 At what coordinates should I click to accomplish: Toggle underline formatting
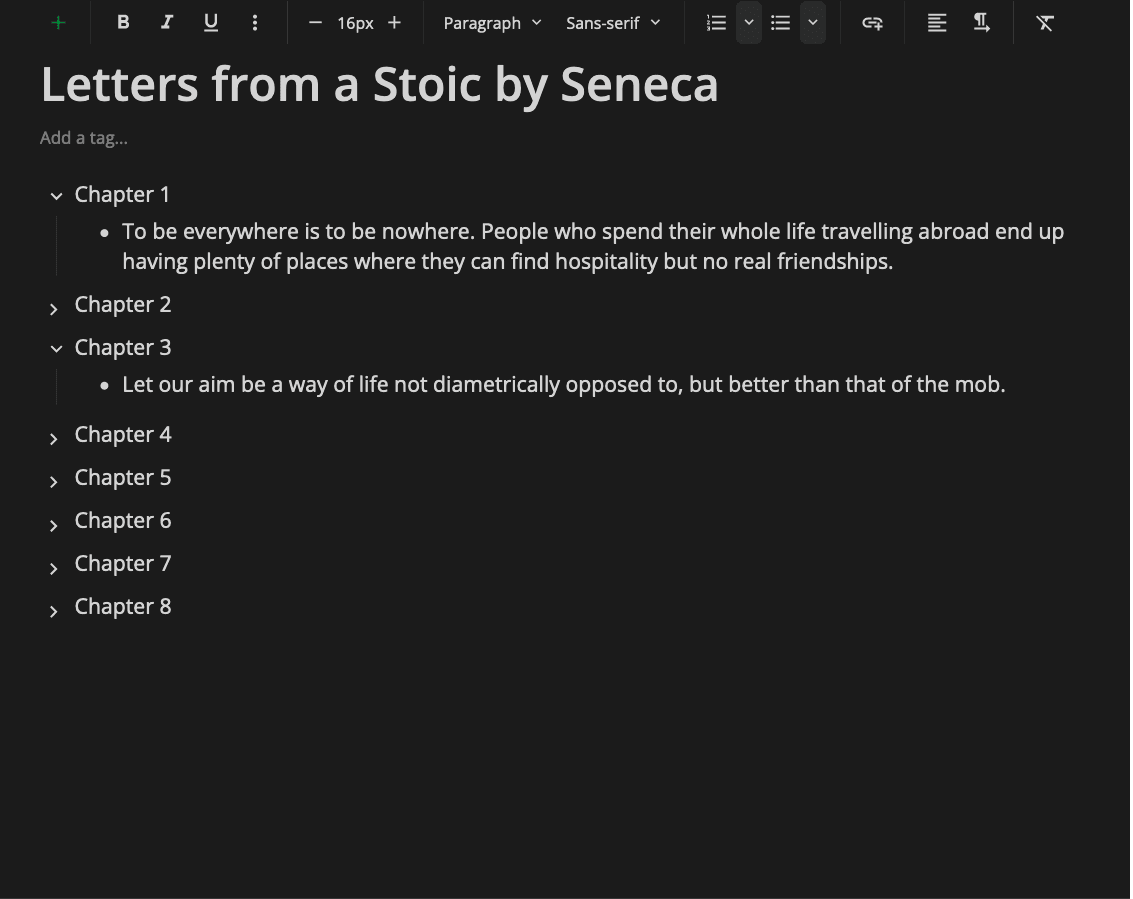click(x=211, y=22)
